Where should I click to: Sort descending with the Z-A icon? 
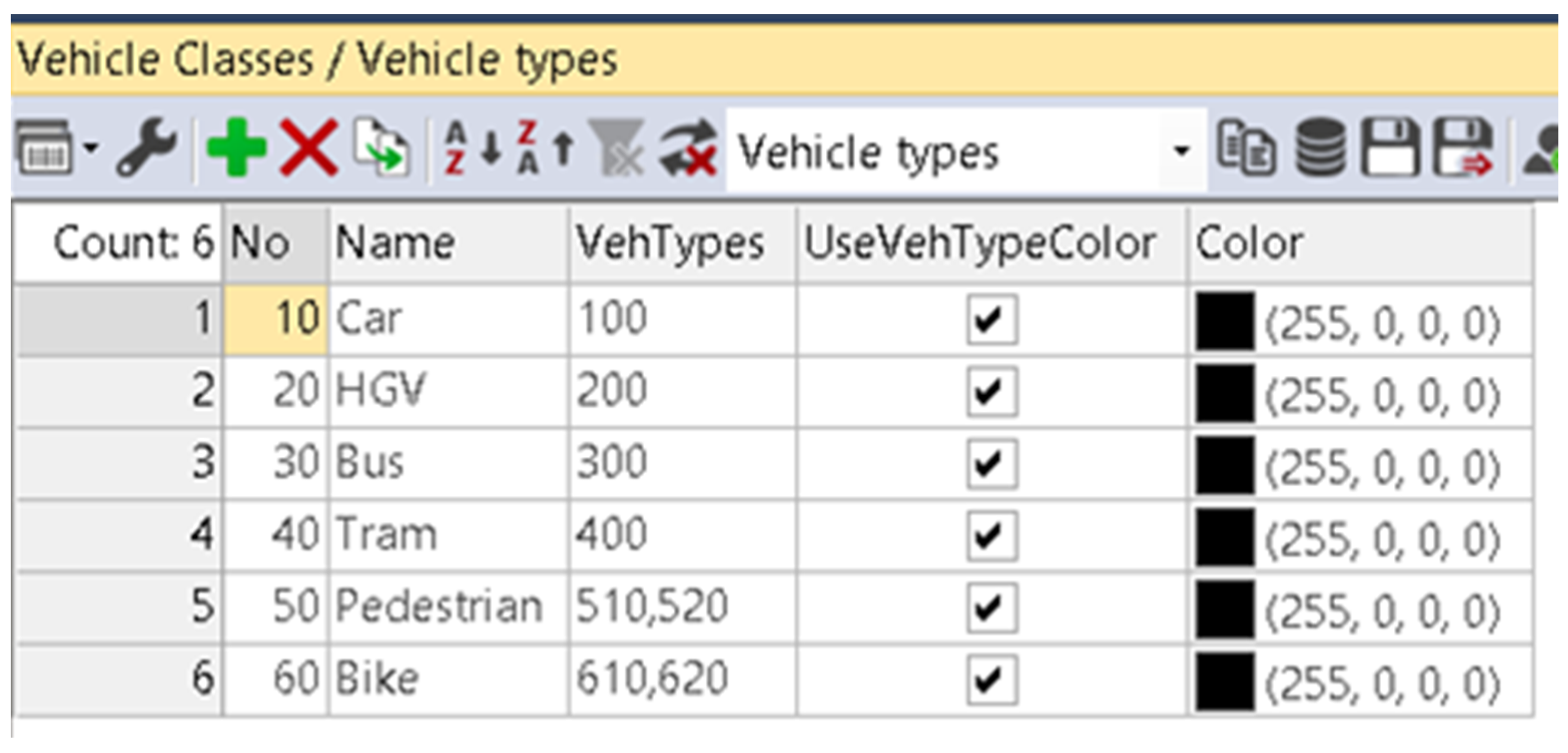pos(544,148)
